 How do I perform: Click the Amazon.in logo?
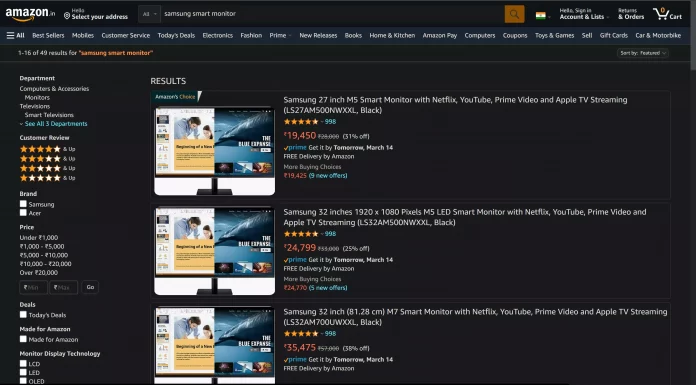[30, 14]
